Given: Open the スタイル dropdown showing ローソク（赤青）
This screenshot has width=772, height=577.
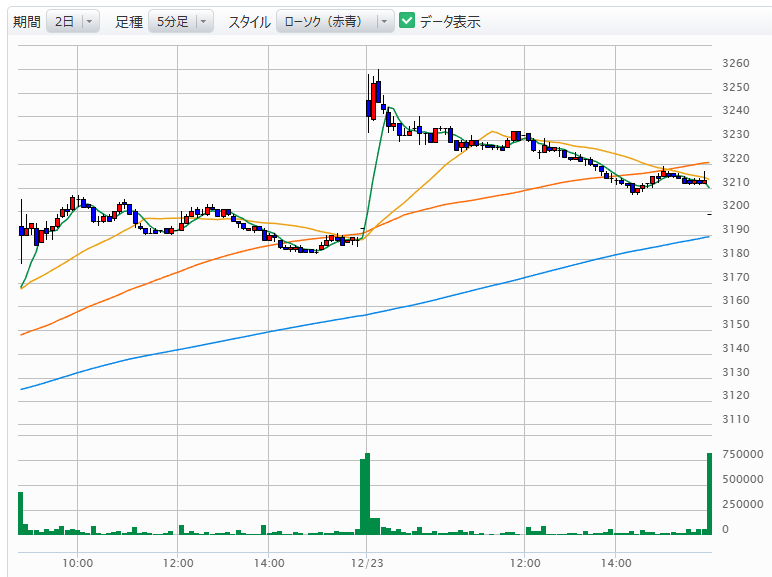Looking at the screenshot, I should tap(335, 21).
